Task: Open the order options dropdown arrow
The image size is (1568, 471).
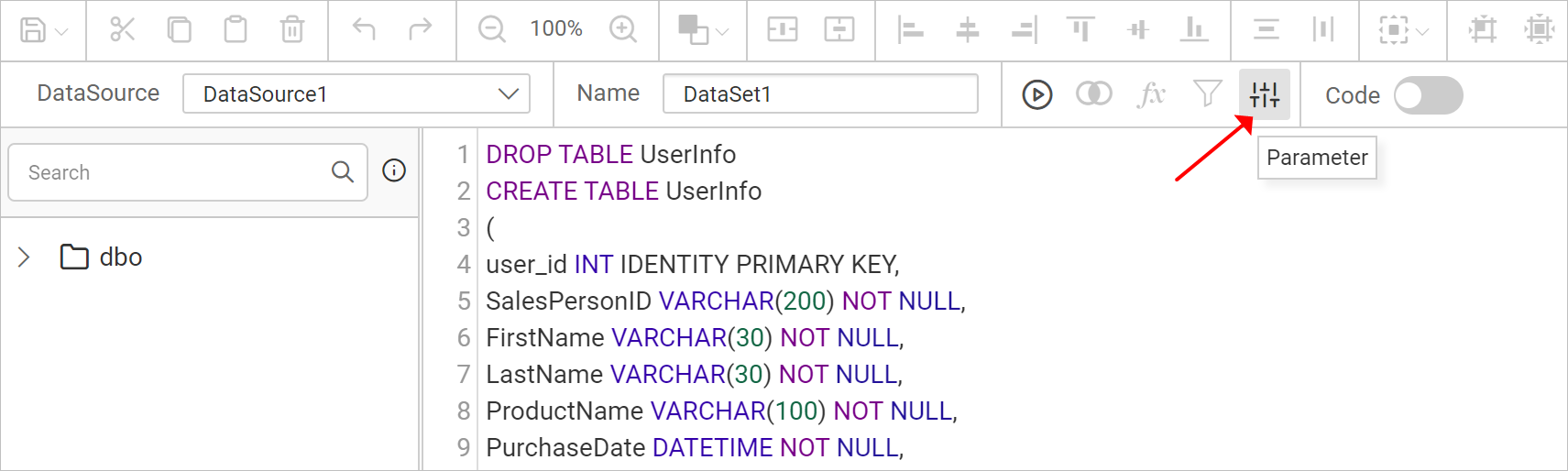Action: coord(722,32)
